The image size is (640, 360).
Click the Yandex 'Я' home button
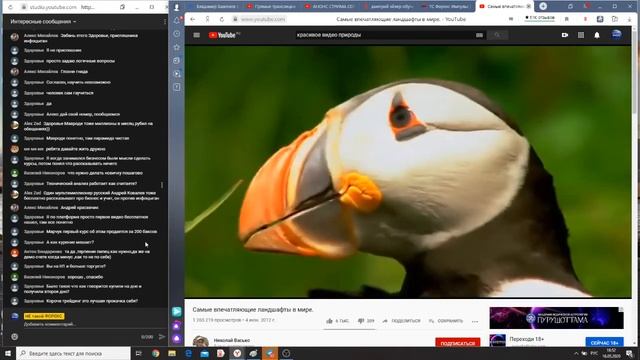click(x=207, y=19)
